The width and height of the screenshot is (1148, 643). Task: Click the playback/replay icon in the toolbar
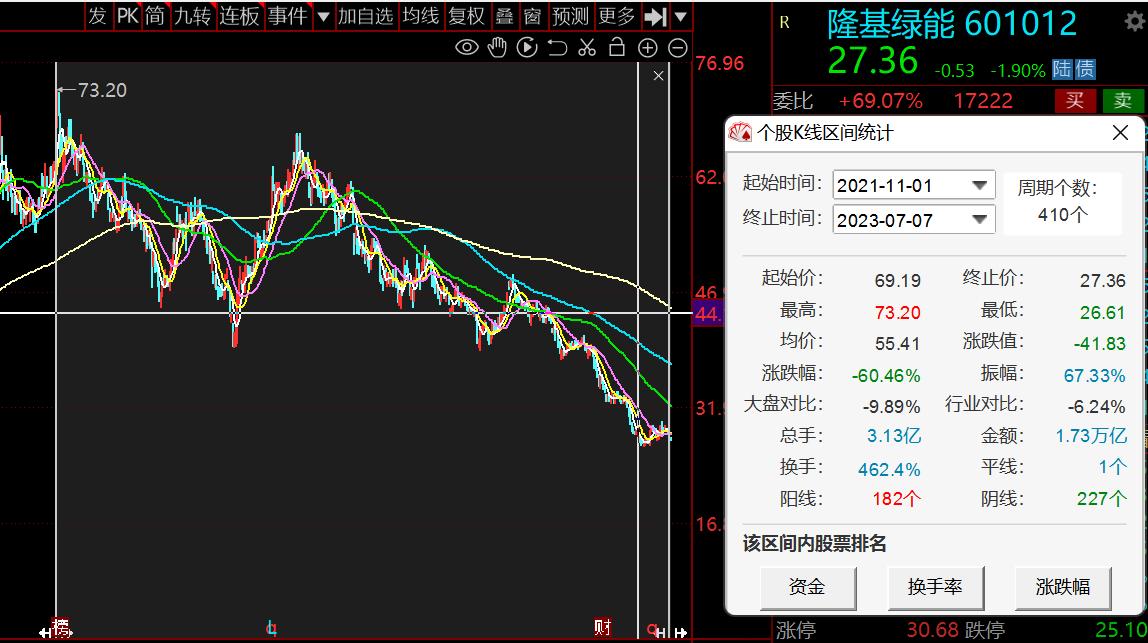click(x=527, y=46)
